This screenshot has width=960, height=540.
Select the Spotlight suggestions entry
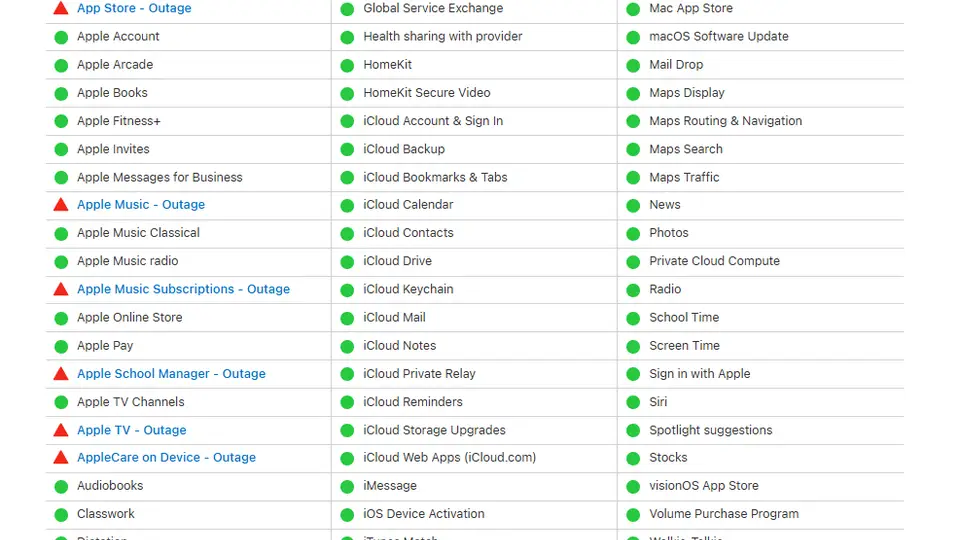coord(711,430)
